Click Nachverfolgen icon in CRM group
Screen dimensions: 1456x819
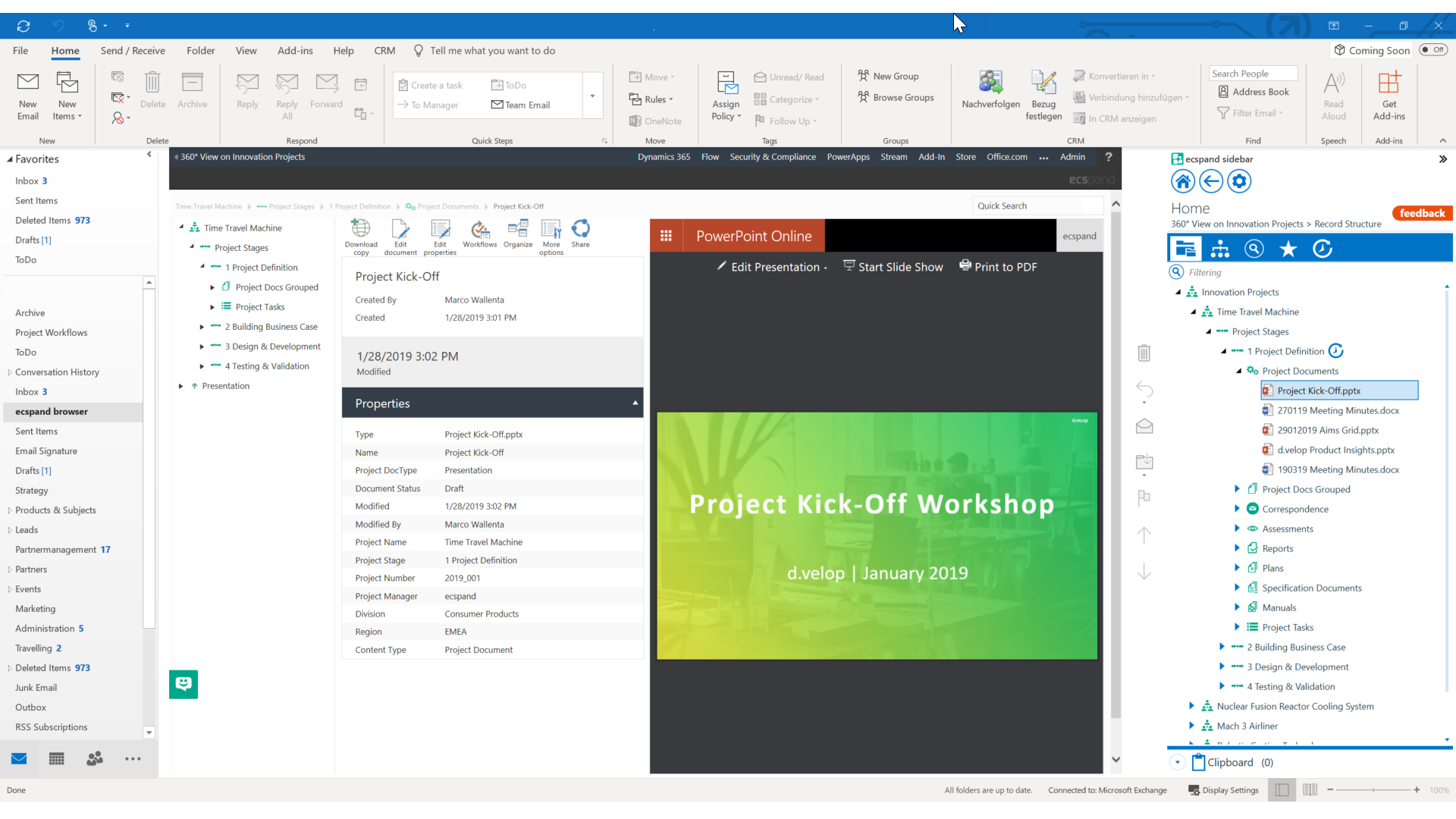tap(990, 90)
